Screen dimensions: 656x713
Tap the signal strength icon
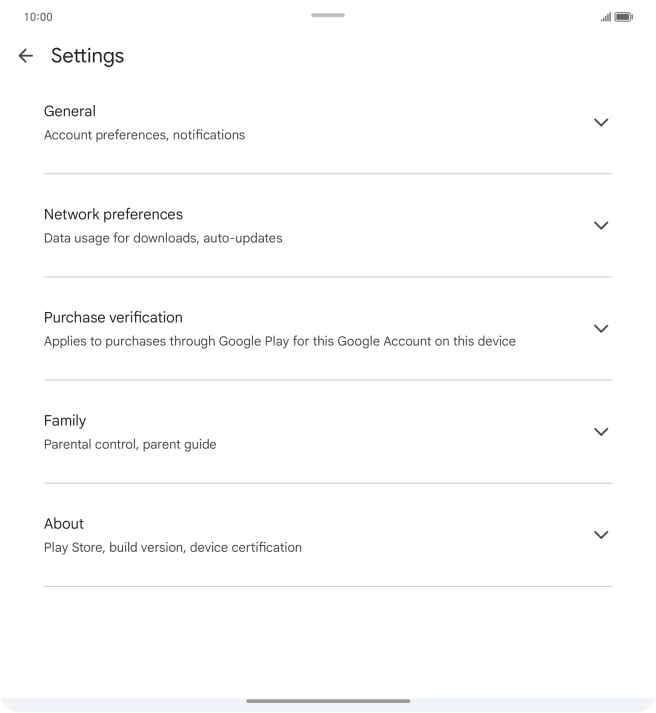[605, 17]
